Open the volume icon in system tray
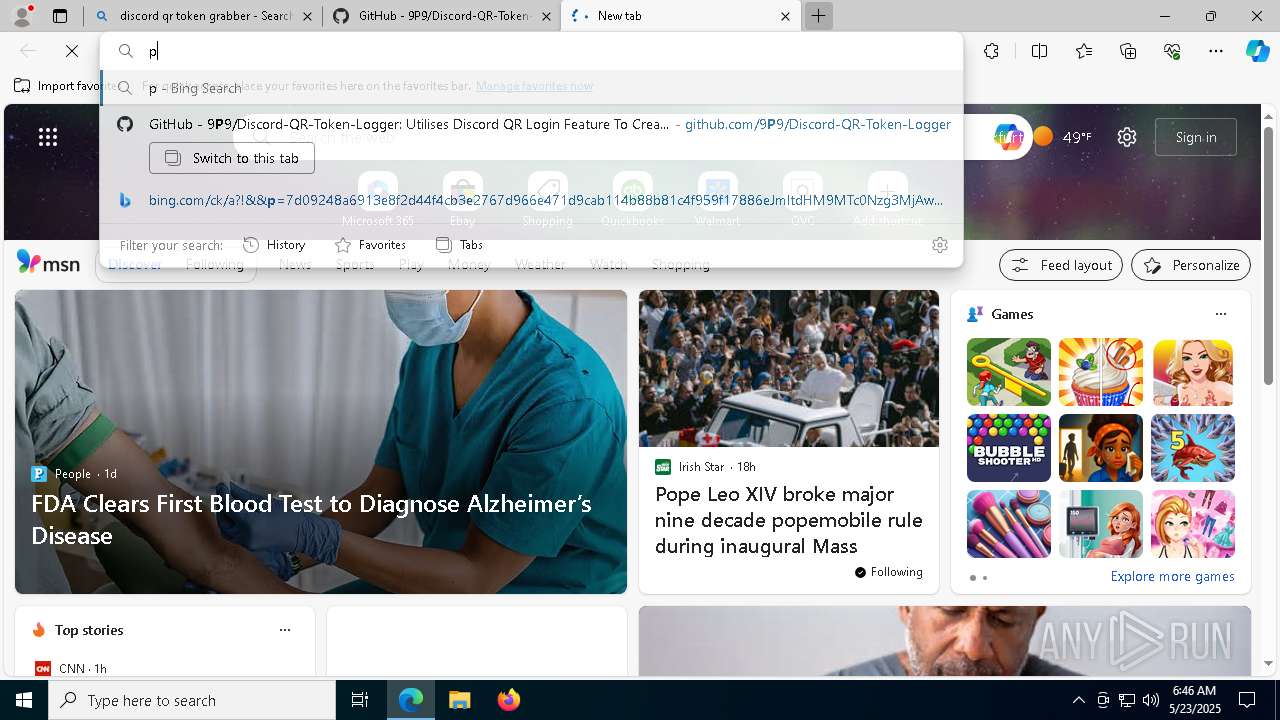1280x720 pixels. 1151,700
